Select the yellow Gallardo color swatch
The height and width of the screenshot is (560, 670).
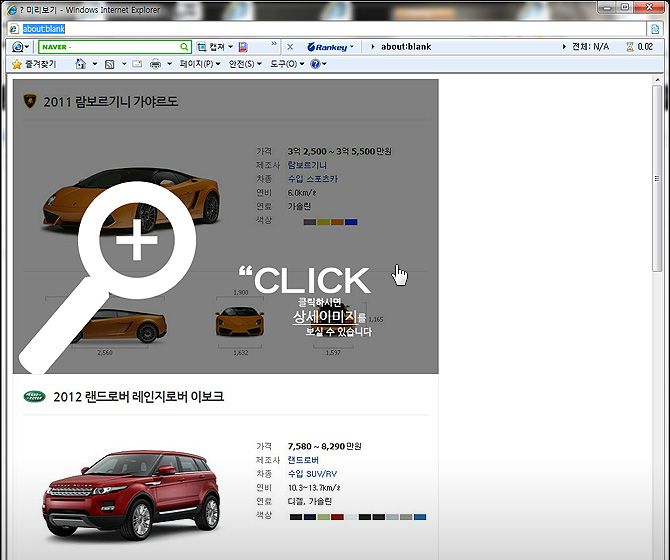pyautogui.click(x=323, y=222)
